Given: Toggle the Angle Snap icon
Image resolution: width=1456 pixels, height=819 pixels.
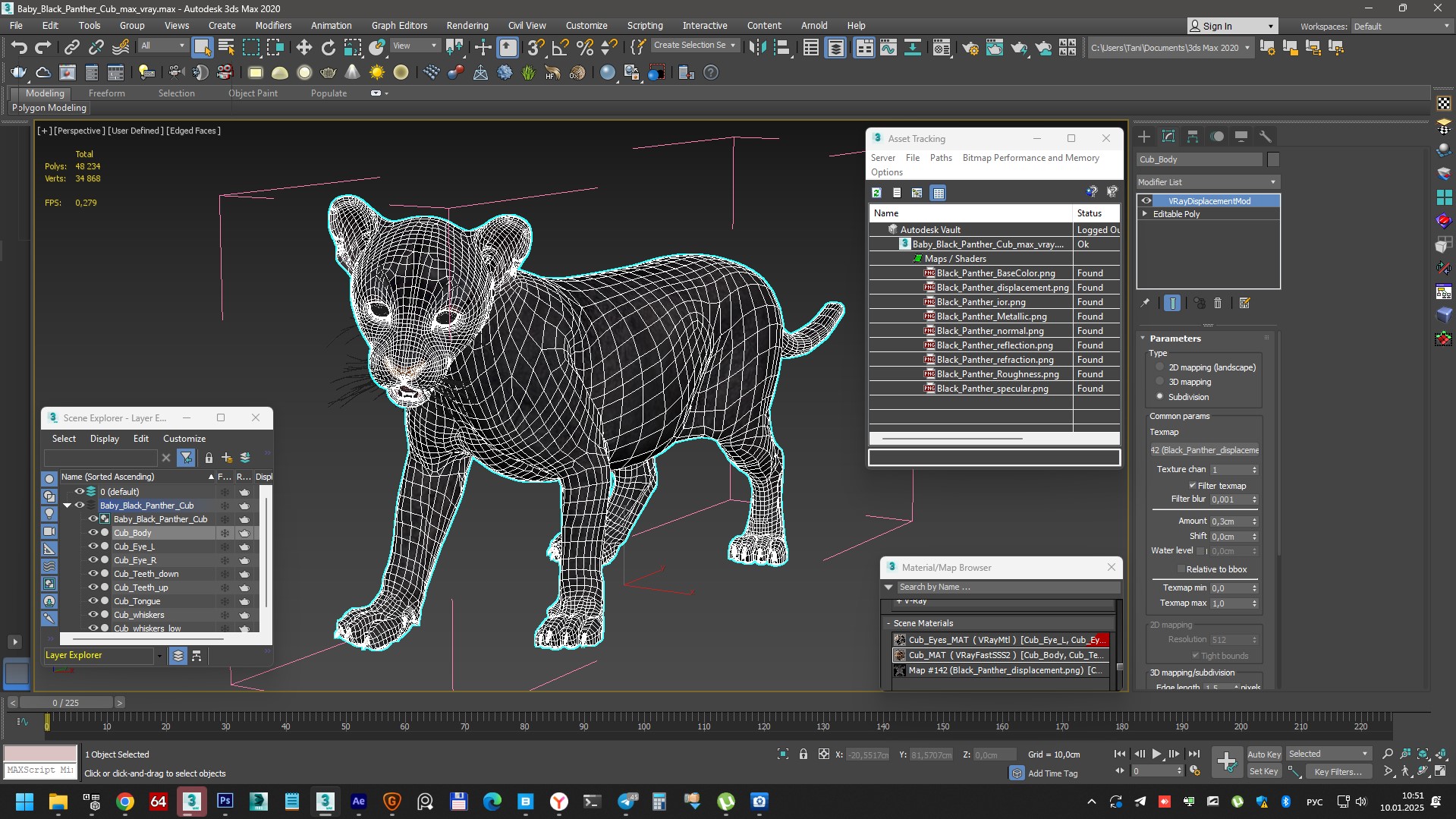Looking at the screenshot, I should pos(560,48).
